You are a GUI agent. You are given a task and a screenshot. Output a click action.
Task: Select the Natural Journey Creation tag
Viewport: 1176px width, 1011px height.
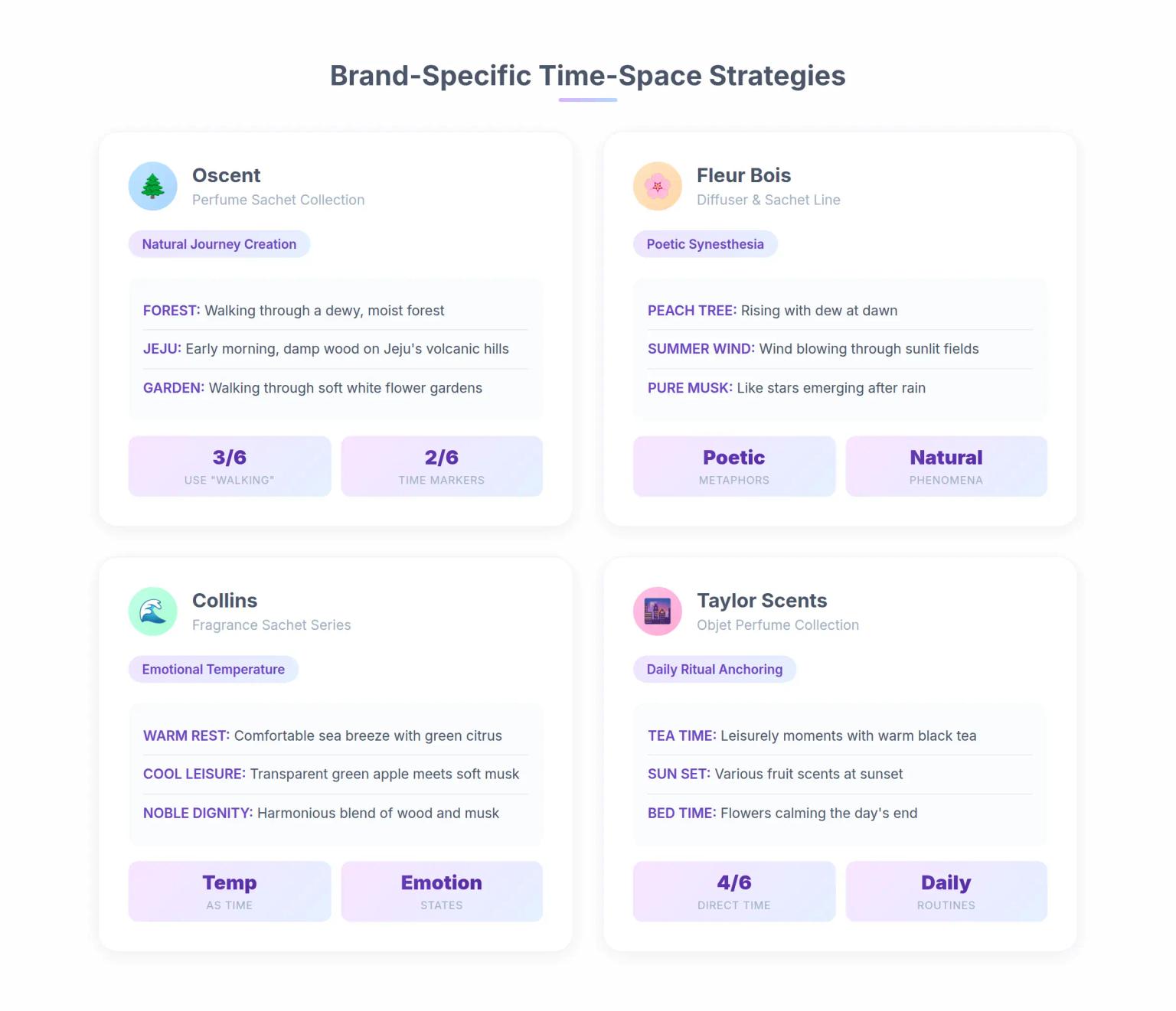pyautogui.click(x=219, y=244)
